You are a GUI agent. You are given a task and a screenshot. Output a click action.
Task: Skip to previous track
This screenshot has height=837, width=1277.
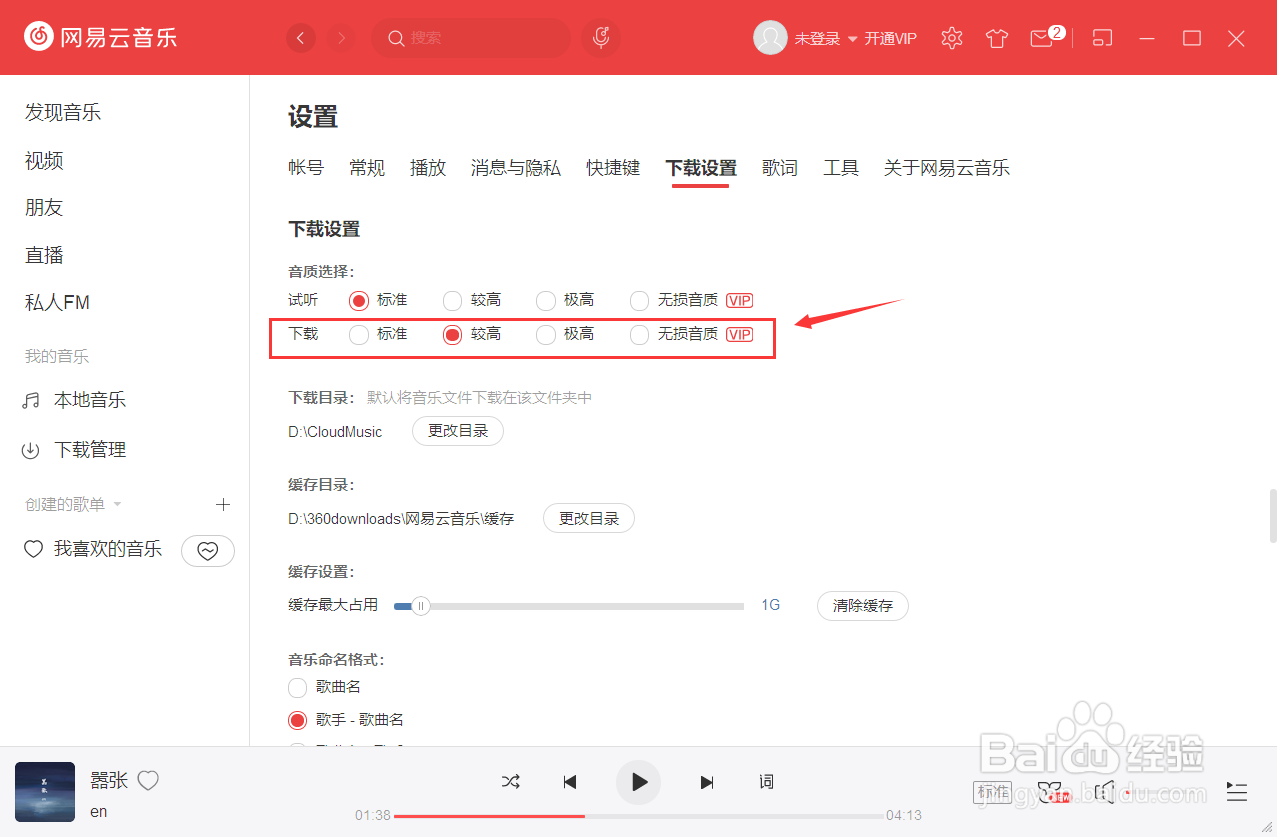[x=570, y=782]
